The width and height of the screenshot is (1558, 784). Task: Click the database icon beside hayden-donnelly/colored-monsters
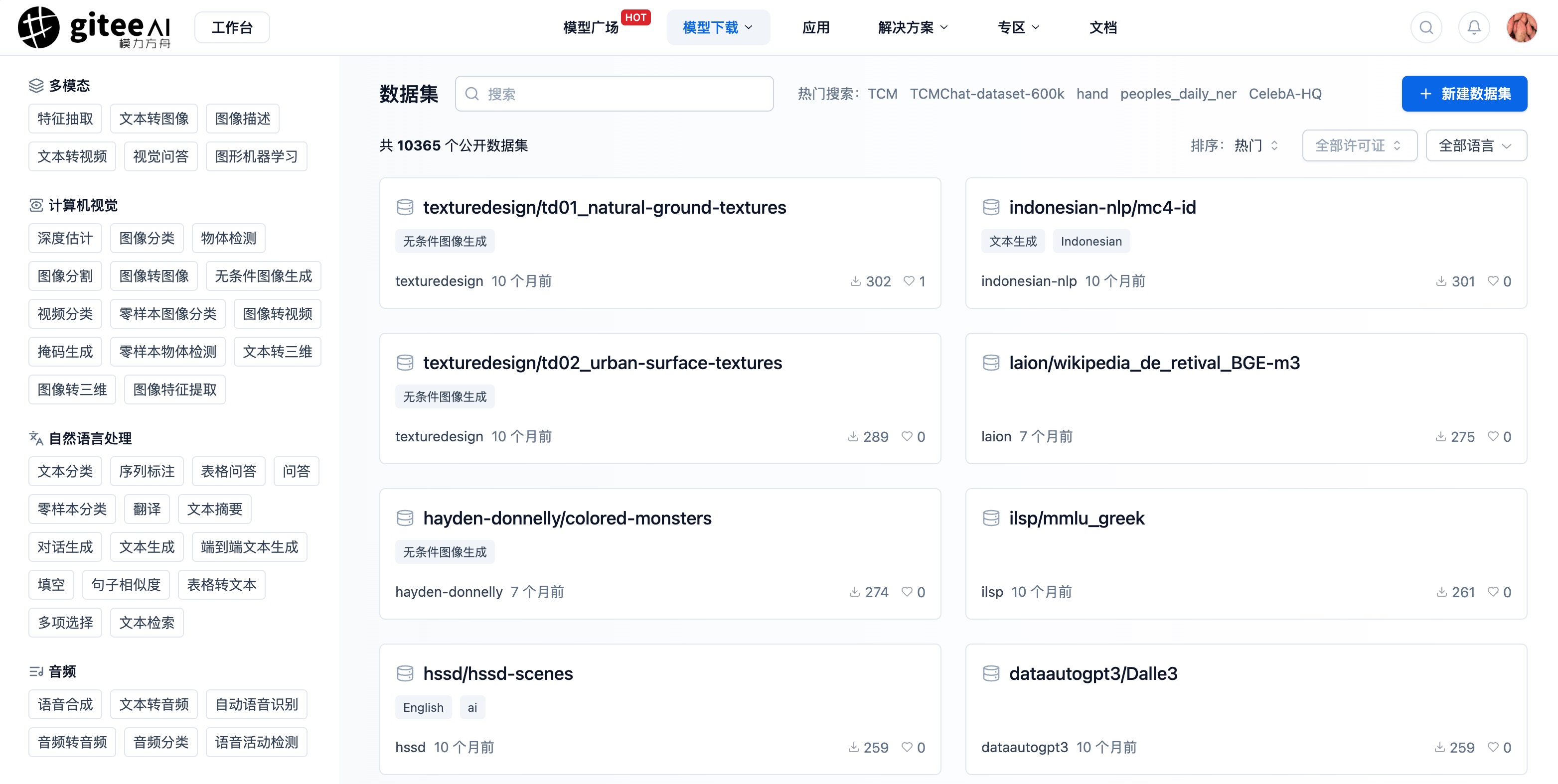tap(405, 518)
